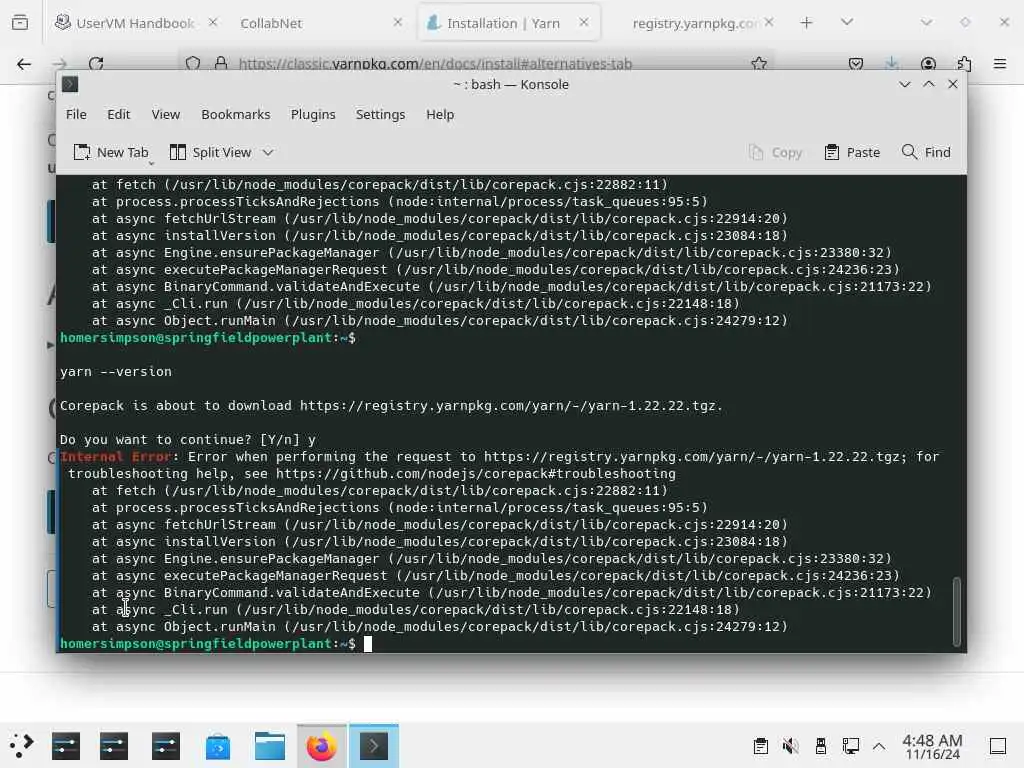Open the Dolphin file manager taskbar icon

point(270,746)
